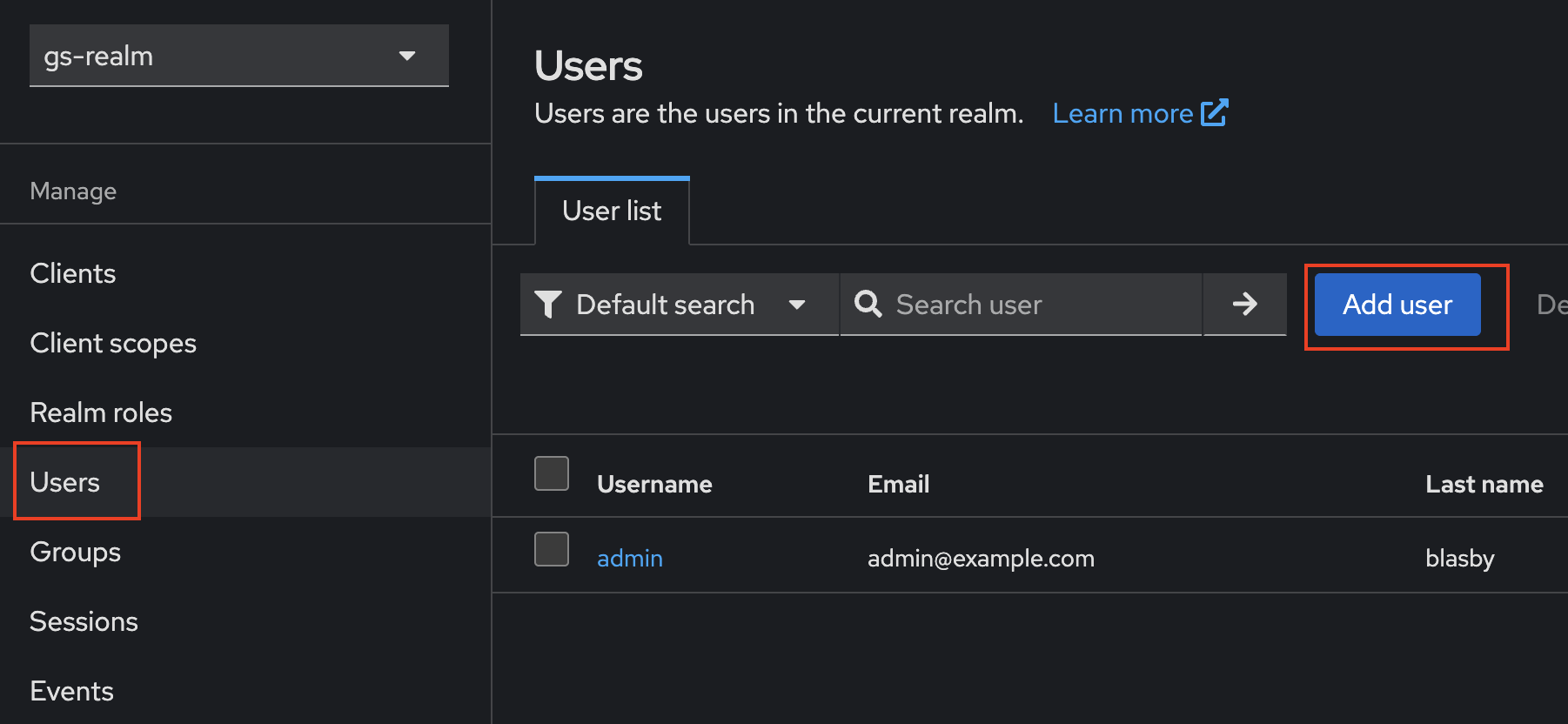This screenshot has height=724, width=1568.
Task: Go to Client scopes in sidebar
Action: [113, 344]
